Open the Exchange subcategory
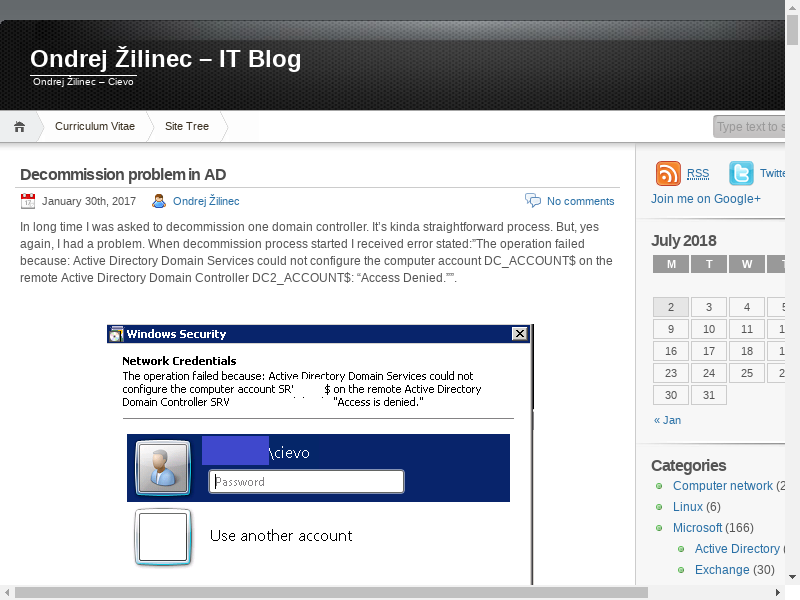Screen dimensions: 800x600 [x=722, y=569]
